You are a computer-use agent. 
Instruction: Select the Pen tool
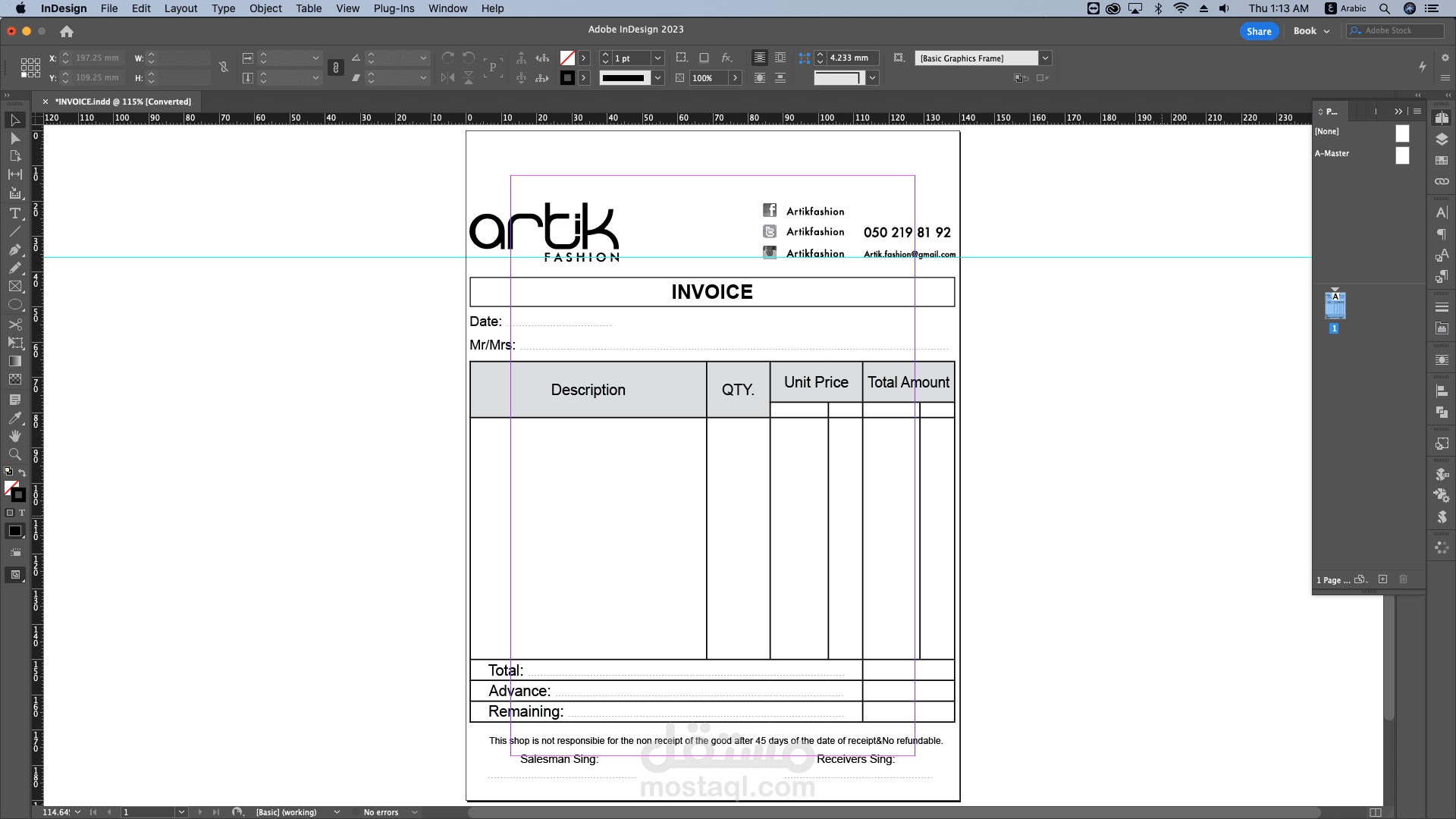[x=14, y=249]
